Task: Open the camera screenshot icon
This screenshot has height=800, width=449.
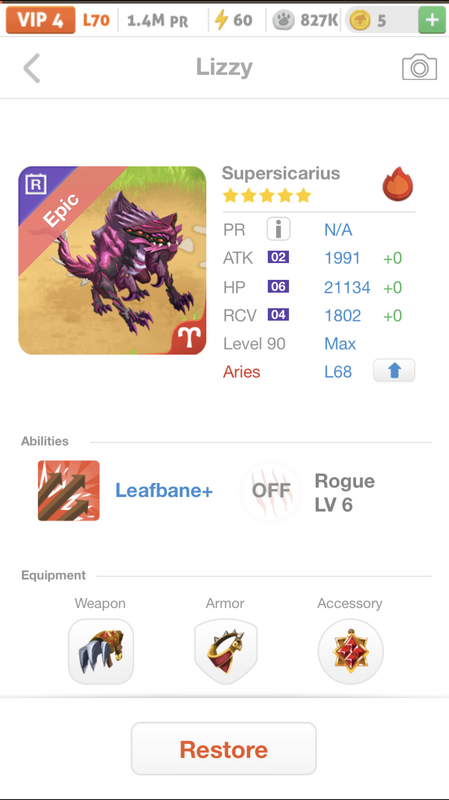Action: [x=419, y=68]
